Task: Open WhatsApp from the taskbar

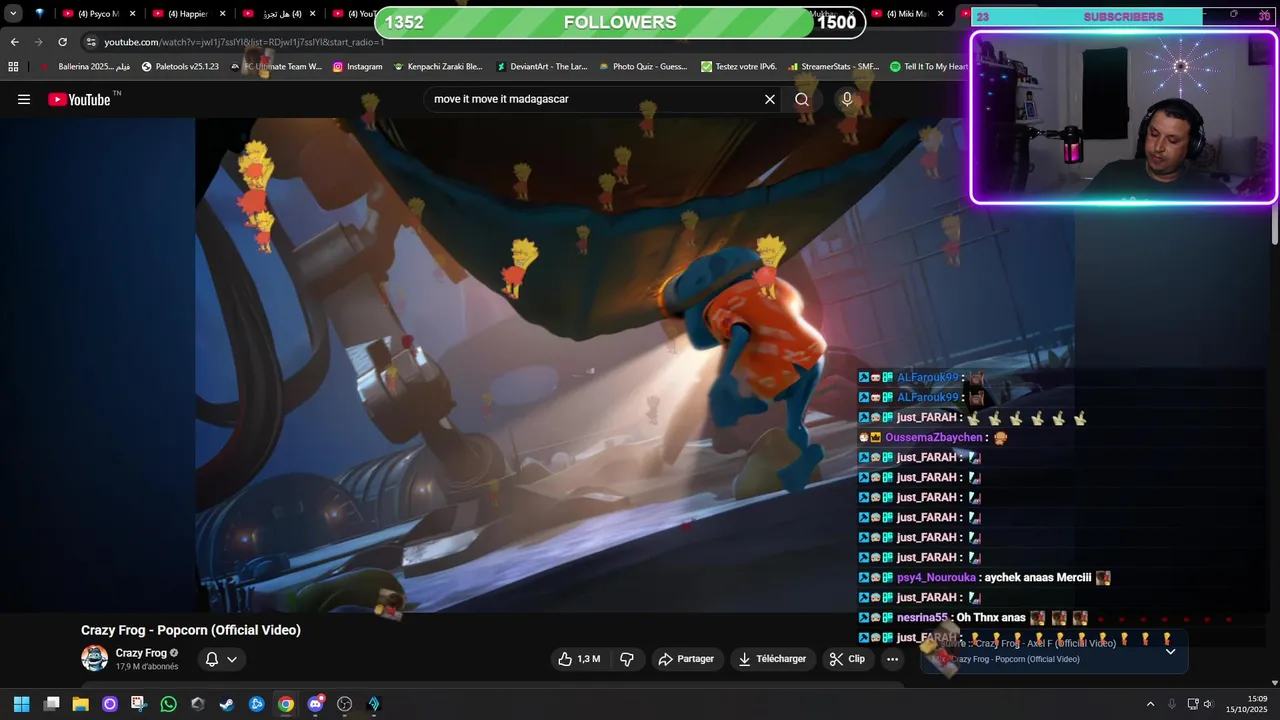Action: coord(168,704)
